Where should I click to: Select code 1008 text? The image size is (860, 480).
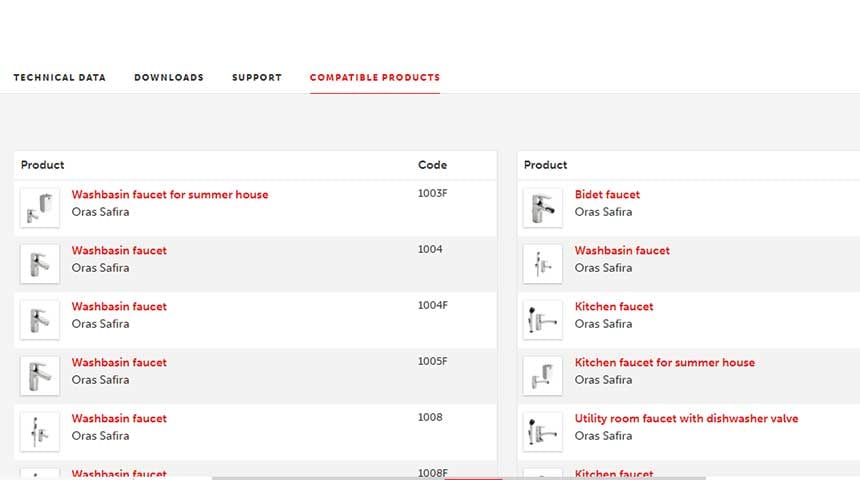coord(430,417)
